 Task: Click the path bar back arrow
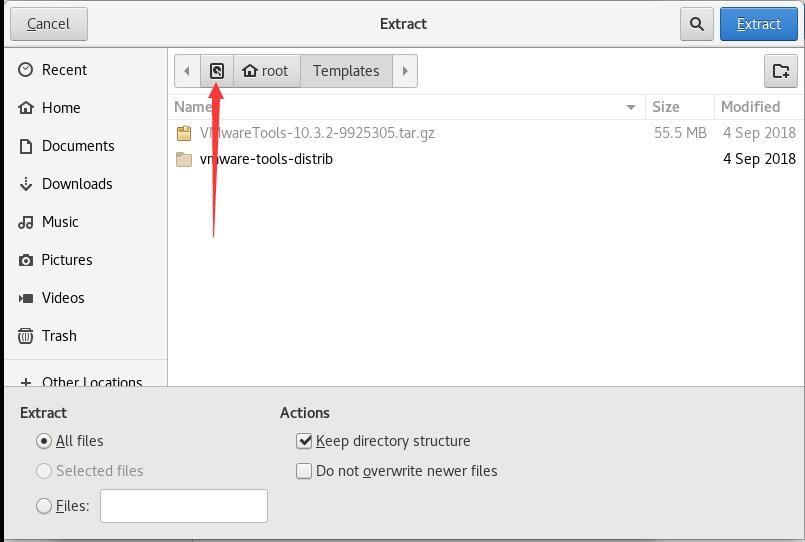pyautogui.click(x=187, y=71)
